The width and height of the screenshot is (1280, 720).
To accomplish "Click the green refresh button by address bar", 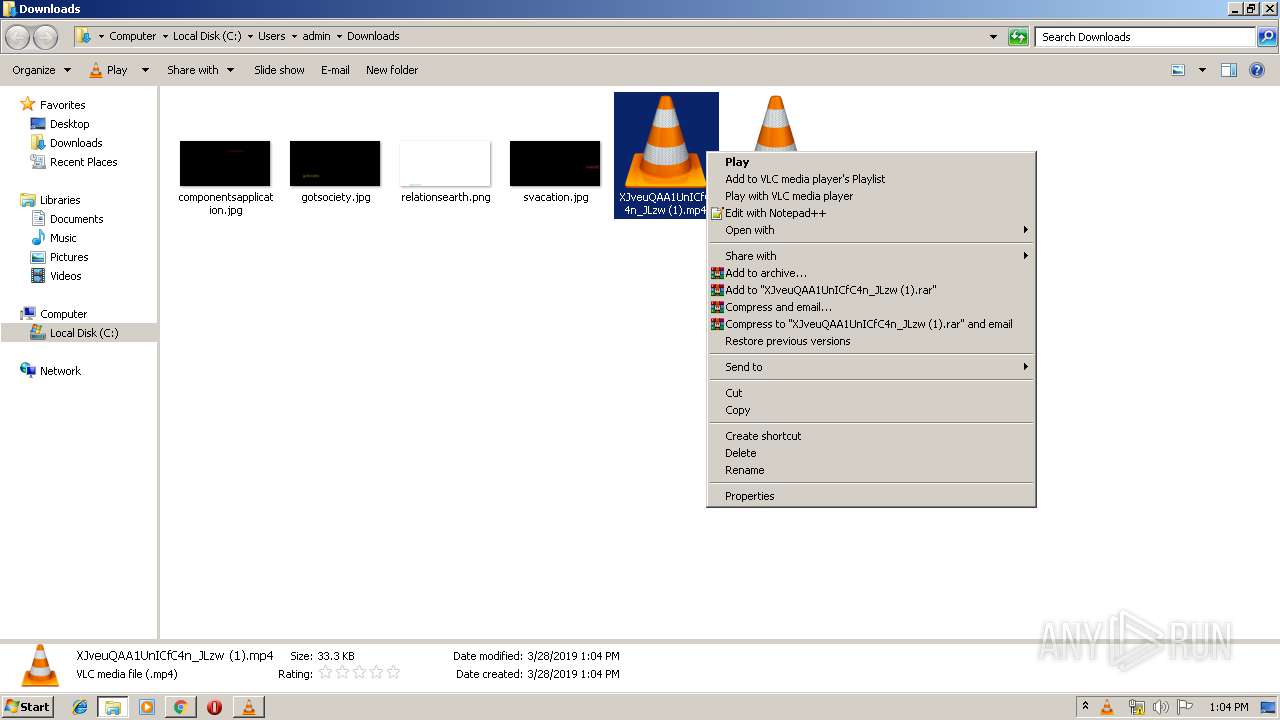I will tap(1018, 37).
